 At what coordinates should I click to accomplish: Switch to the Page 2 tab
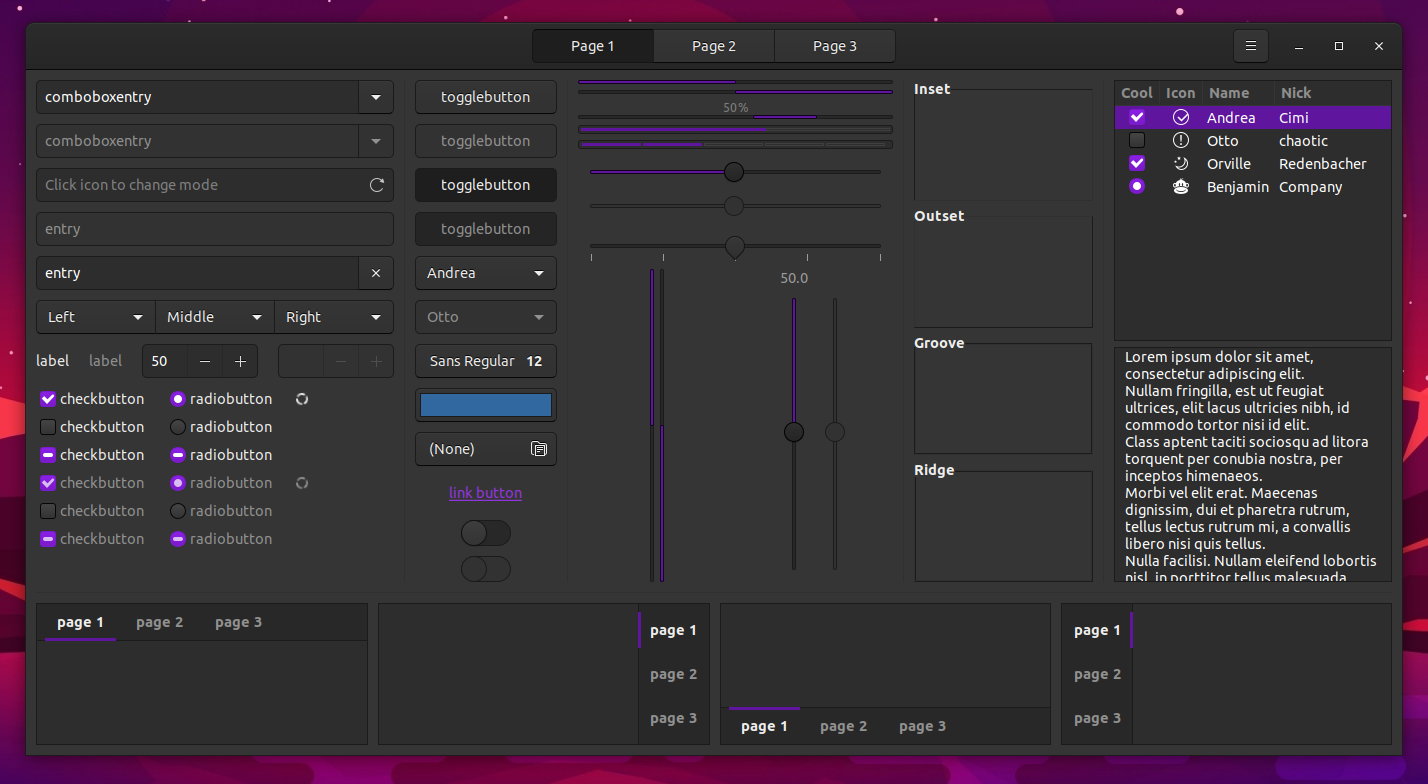tap(713, 45)
